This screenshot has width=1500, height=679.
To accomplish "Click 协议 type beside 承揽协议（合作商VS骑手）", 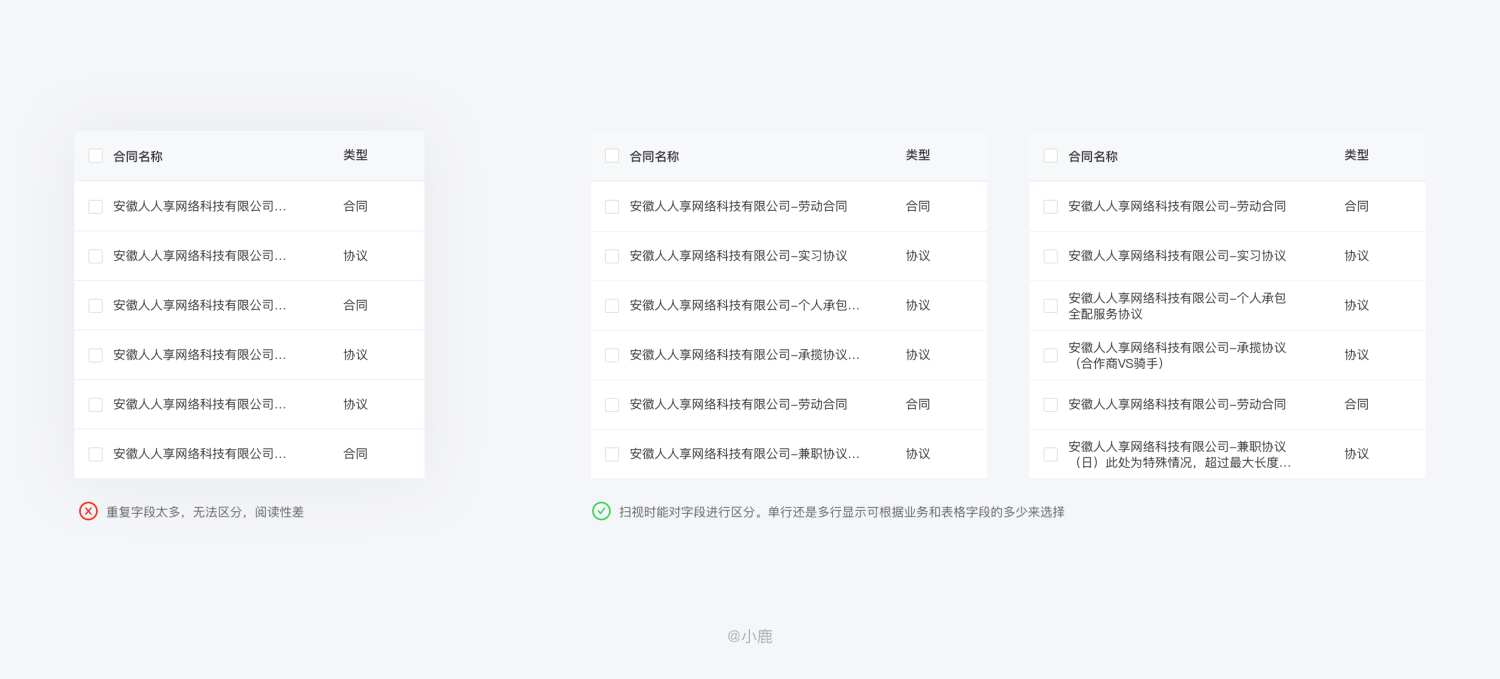I will point(1356,355).
